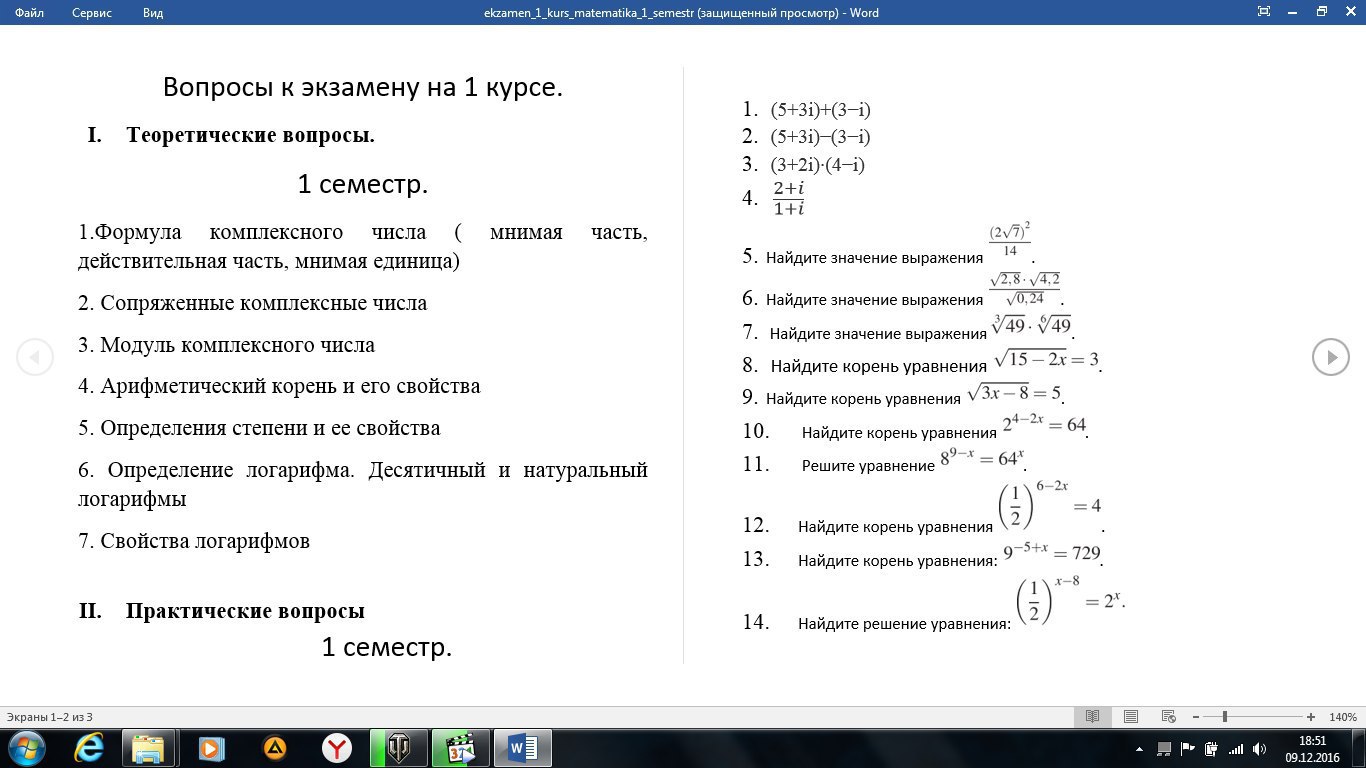The width and height of the screenshot is (1366, 768).
Task: Switch to Word taskbar button
Action: [523, 748]
